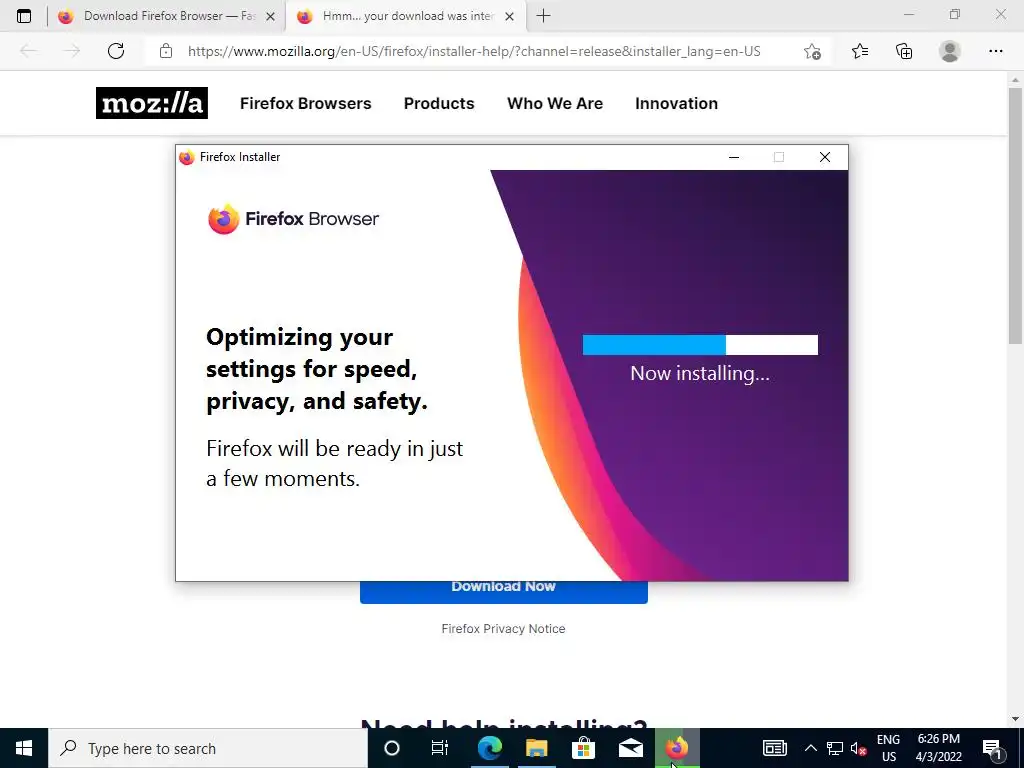Open the Innovation menu

pyautogui.click(x=677, y=103)
